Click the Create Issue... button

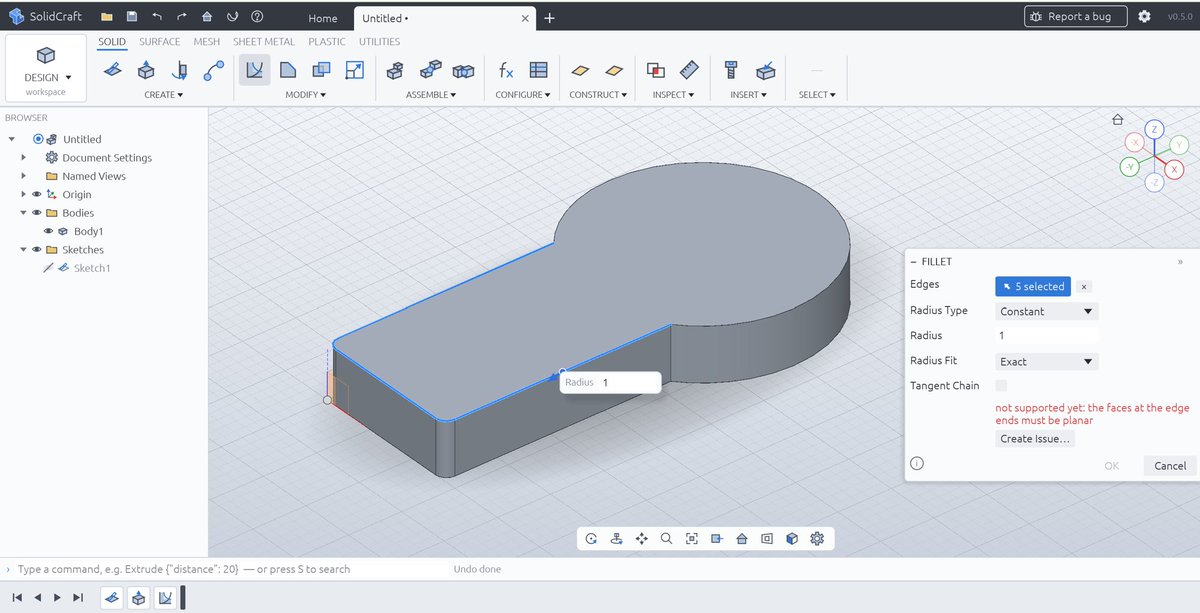pos(1035,439)
